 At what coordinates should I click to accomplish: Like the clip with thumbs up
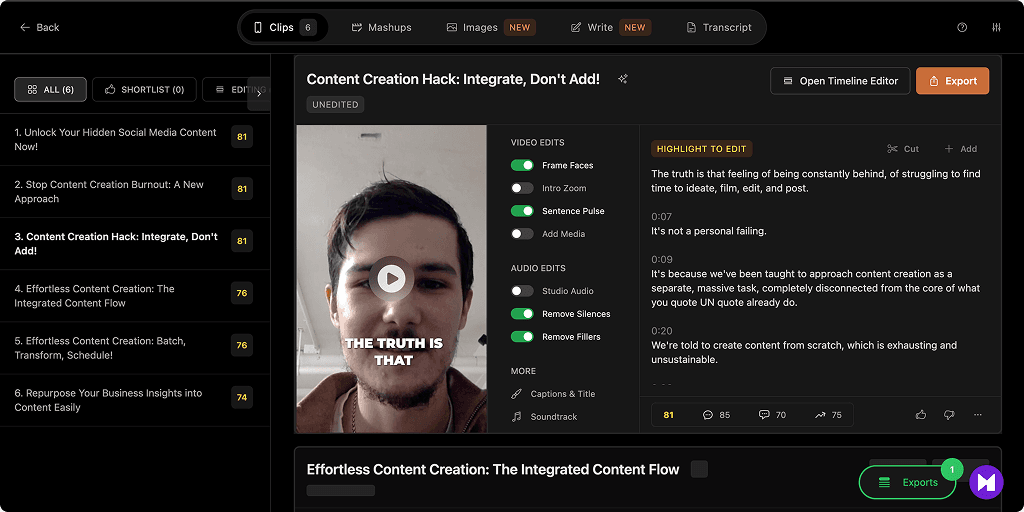point(921,414)
